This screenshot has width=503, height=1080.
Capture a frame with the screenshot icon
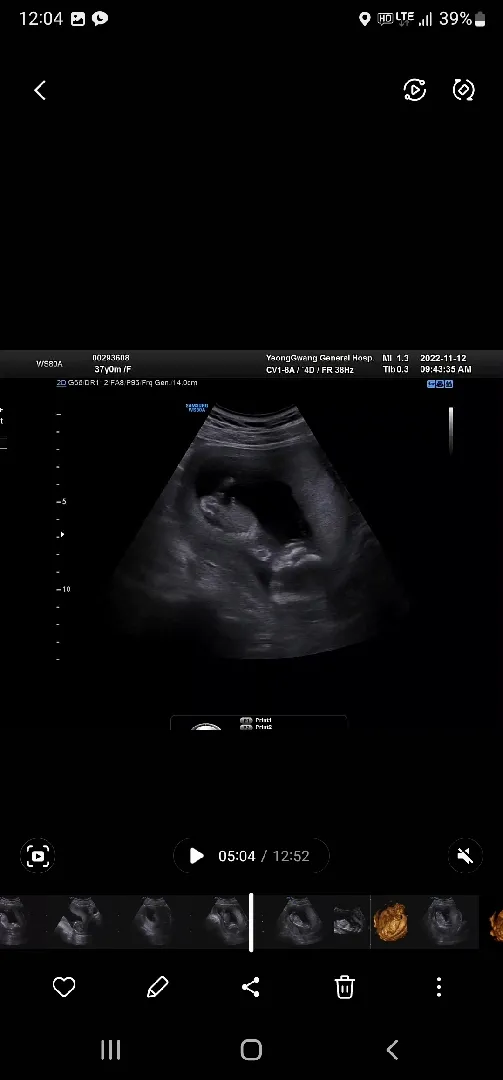pos(37,856)
